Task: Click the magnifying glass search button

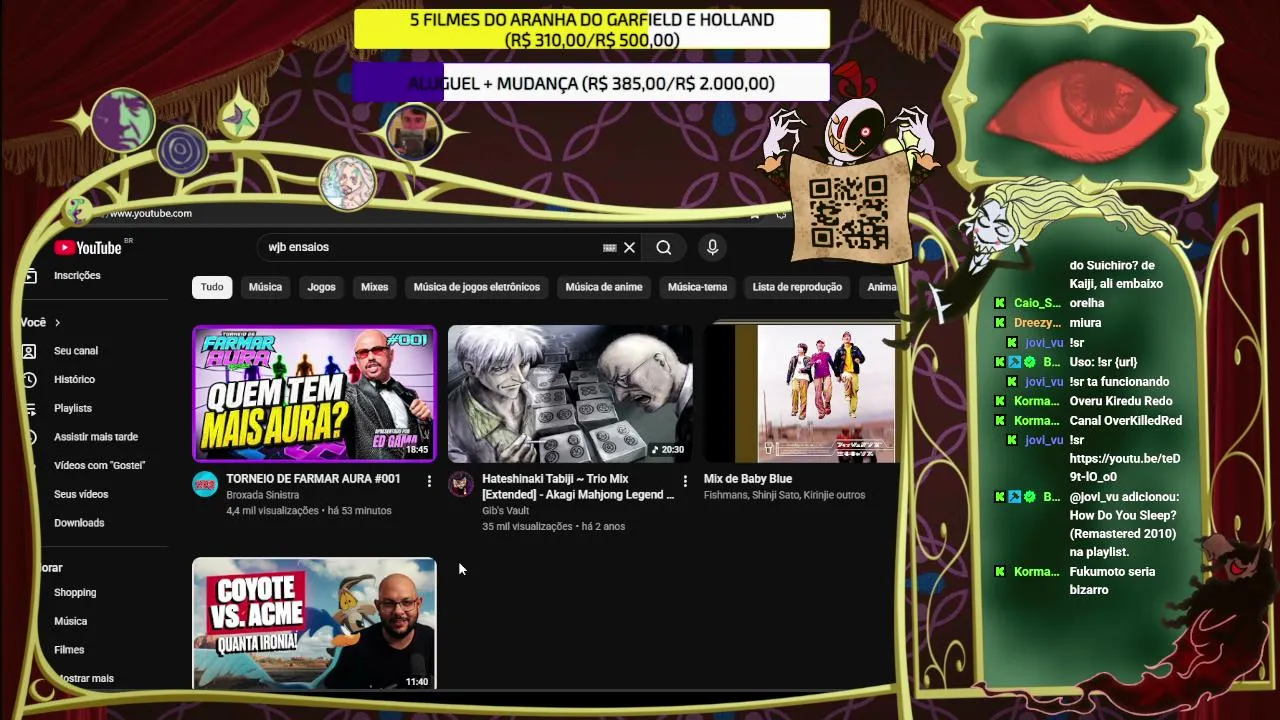Action: click(664, 247)
